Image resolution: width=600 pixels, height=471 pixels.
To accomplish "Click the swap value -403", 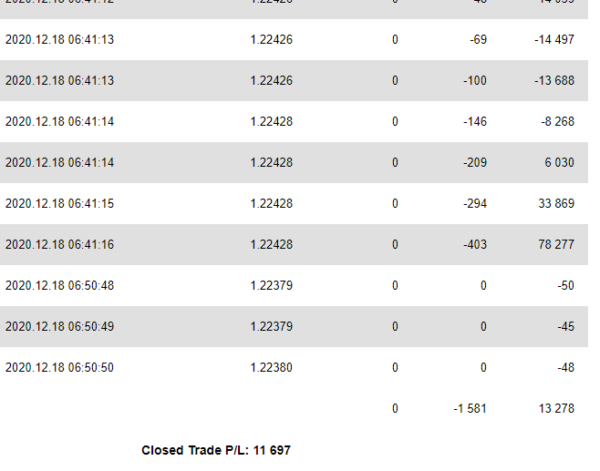I will tap(475, 244).
